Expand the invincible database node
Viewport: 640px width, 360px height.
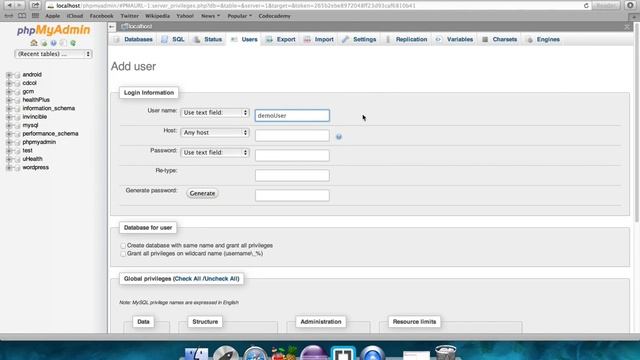point(9,117)
